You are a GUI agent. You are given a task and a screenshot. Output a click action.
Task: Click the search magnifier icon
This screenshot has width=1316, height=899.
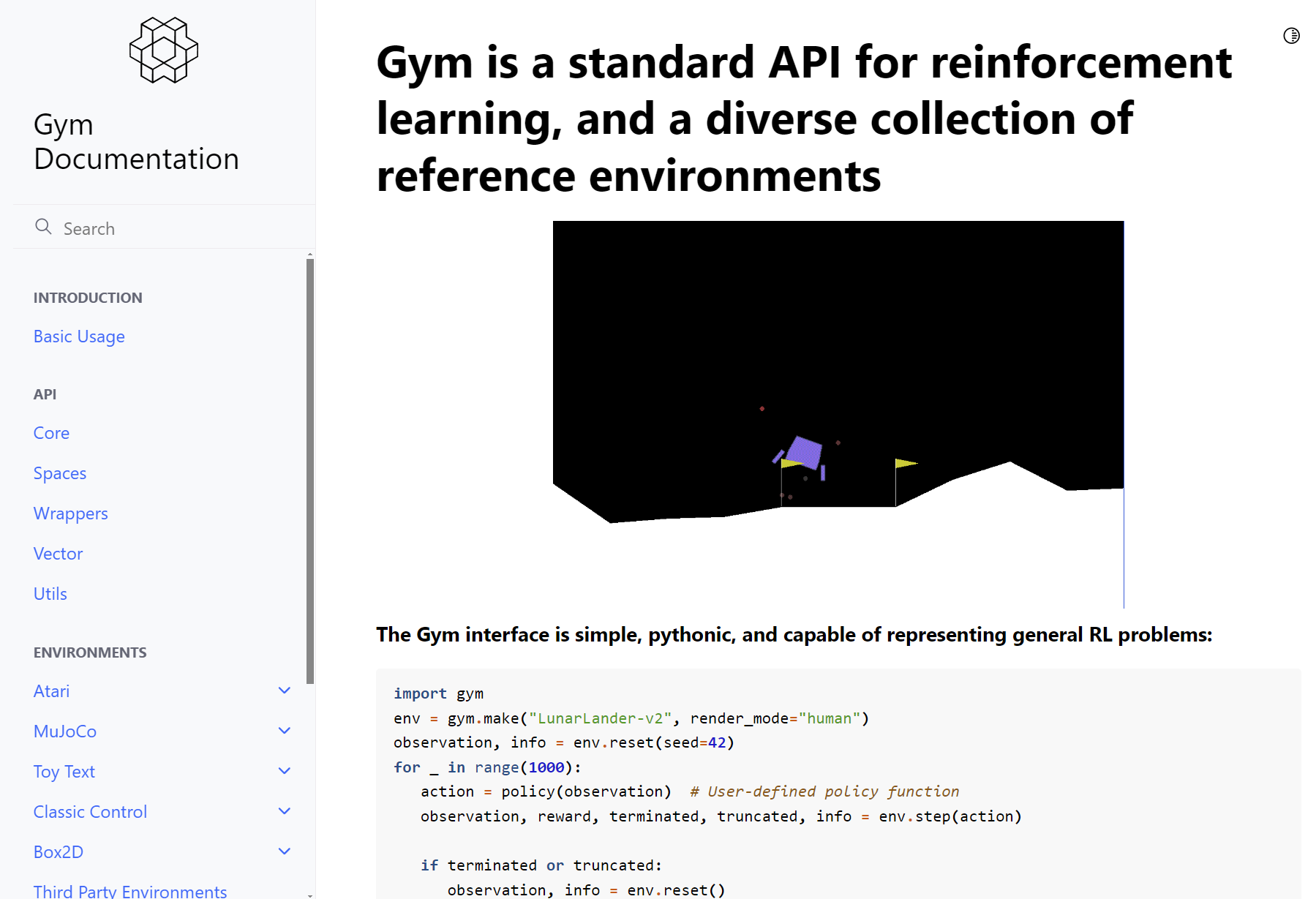[x=43, y=227]
